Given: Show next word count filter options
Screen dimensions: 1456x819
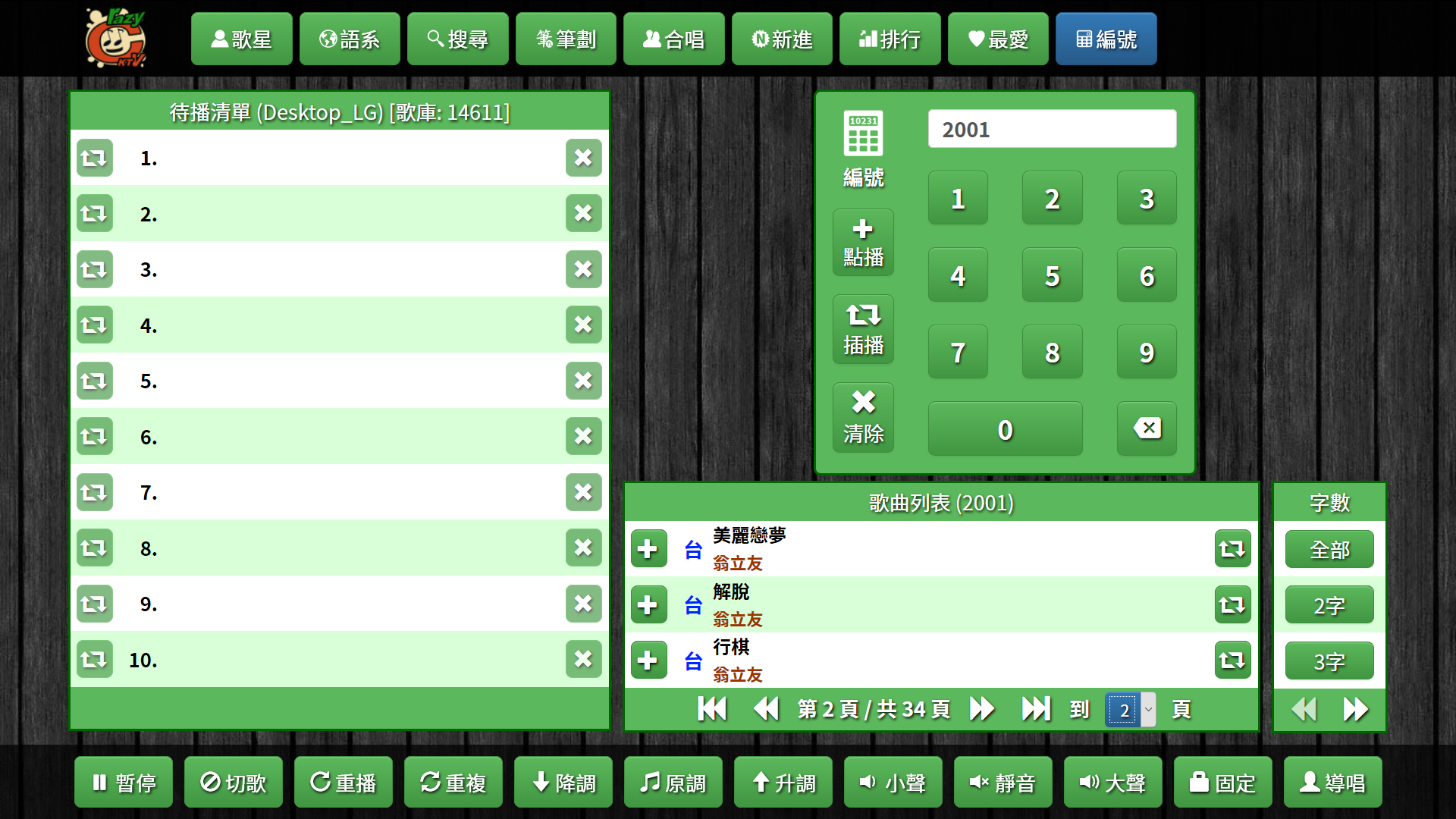Looking at the screenshot, I should (x=1355, y=709).
